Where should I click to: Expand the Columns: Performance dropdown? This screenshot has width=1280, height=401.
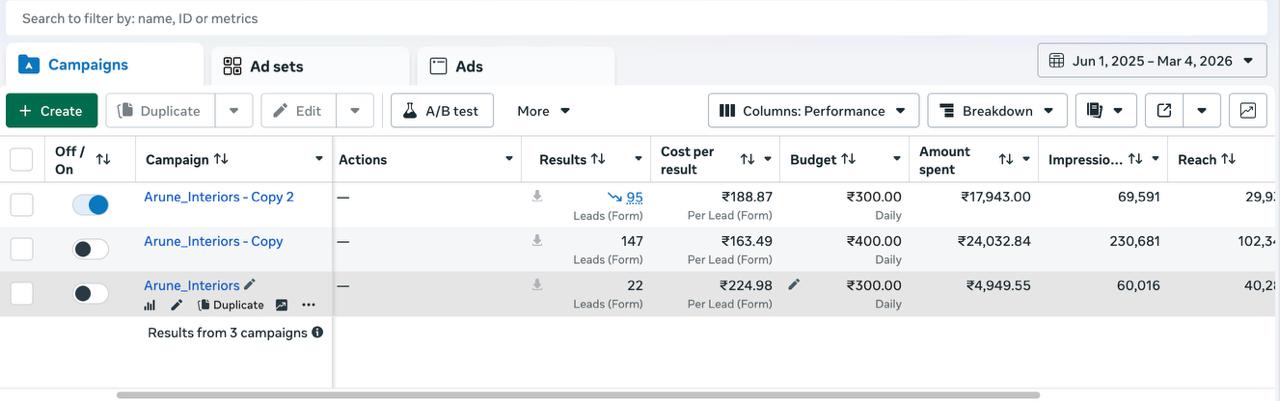click(x=812, y=111)
